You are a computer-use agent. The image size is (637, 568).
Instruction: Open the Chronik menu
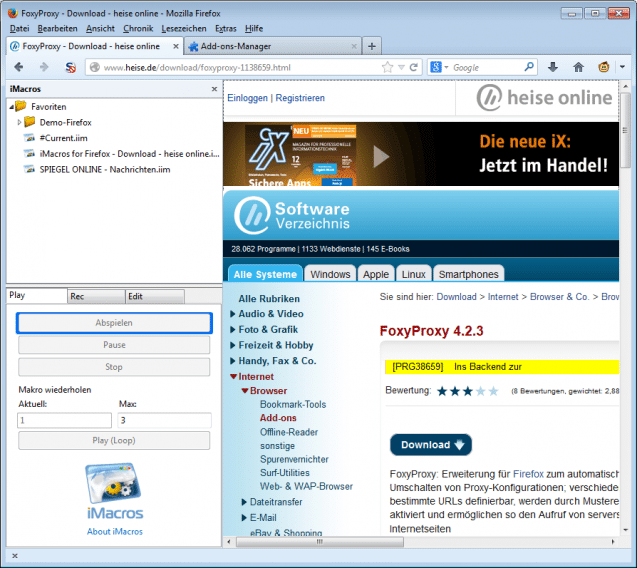138,28
